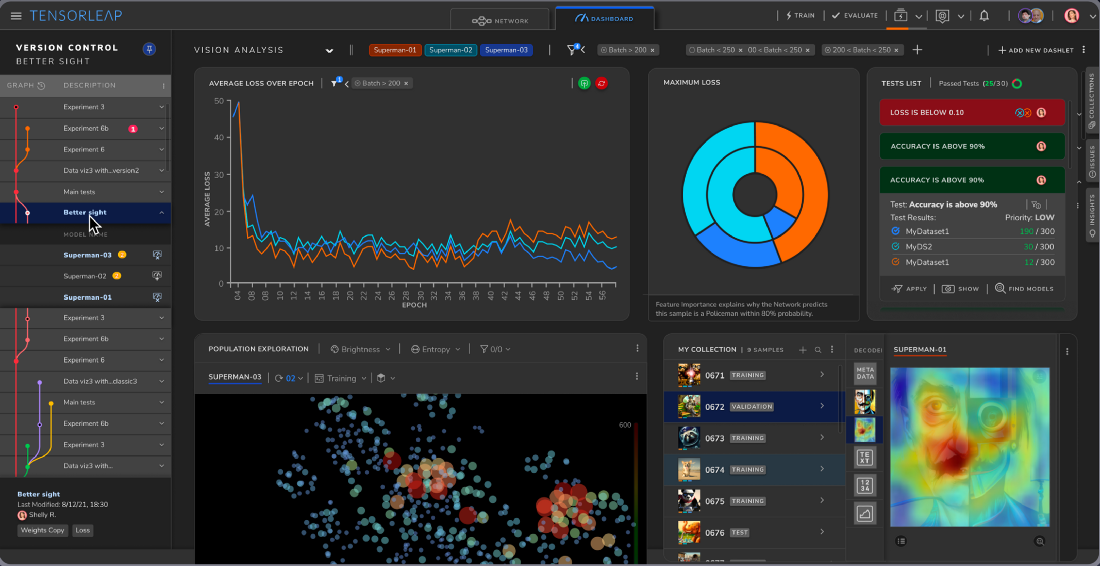
Task: Open the Meta Data decoder icon
Action: [865, 373]
